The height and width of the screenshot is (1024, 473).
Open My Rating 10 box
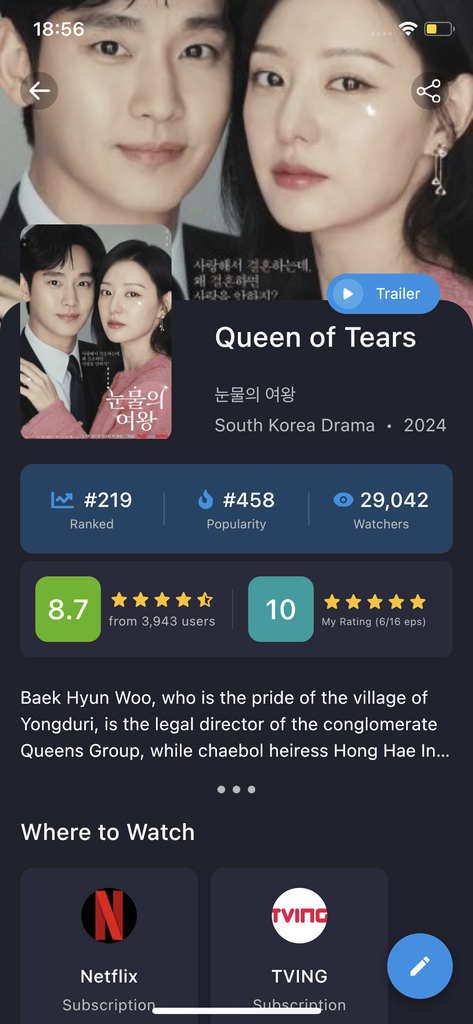pyautogui.click(x=281, y=609)
